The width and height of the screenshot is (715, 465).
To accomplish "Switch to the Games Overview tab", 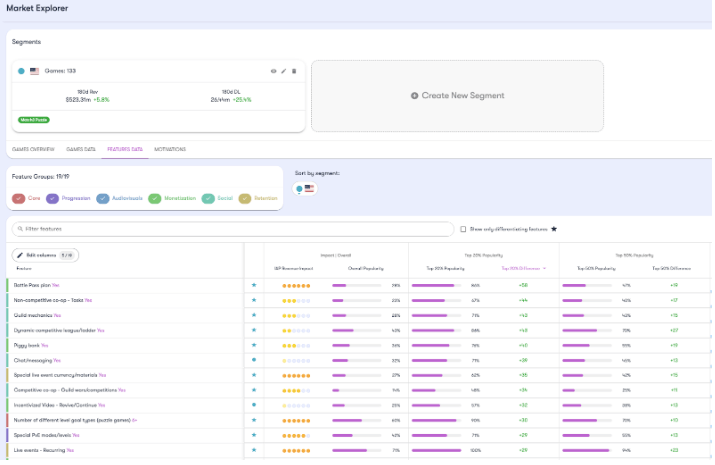I will click(33, 148).
